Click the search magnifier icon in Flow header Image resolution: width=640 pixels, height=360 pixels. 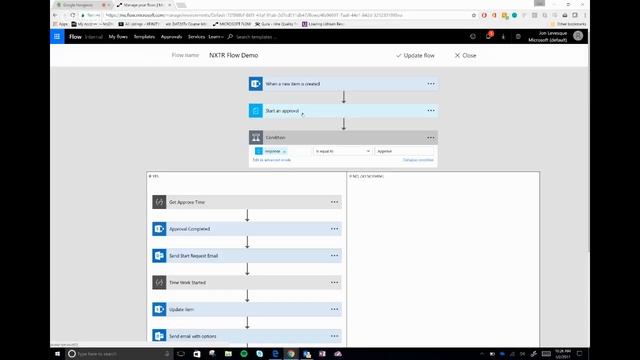tap(230, 37)
